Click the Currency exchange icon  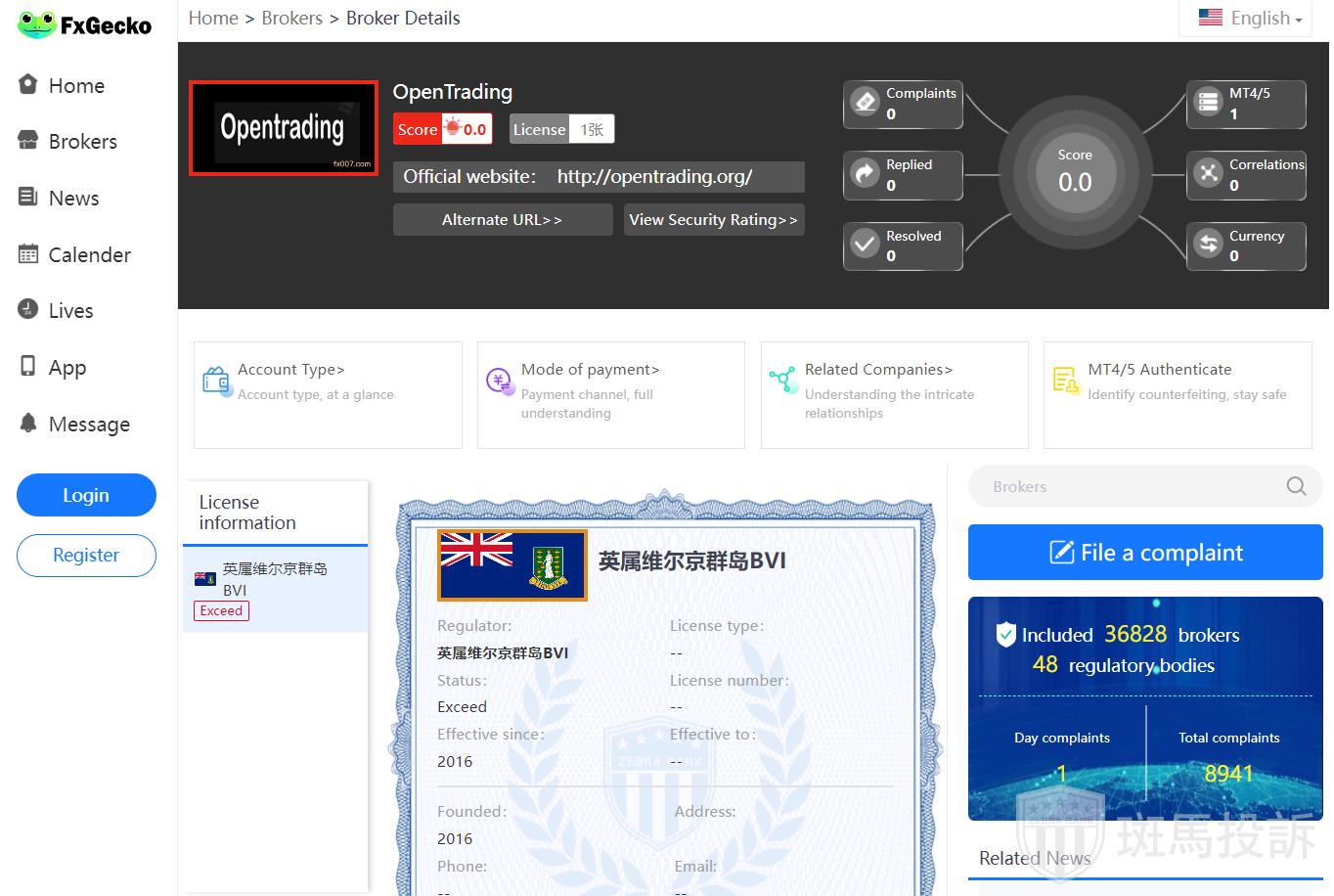click(x=1209, y=245)
